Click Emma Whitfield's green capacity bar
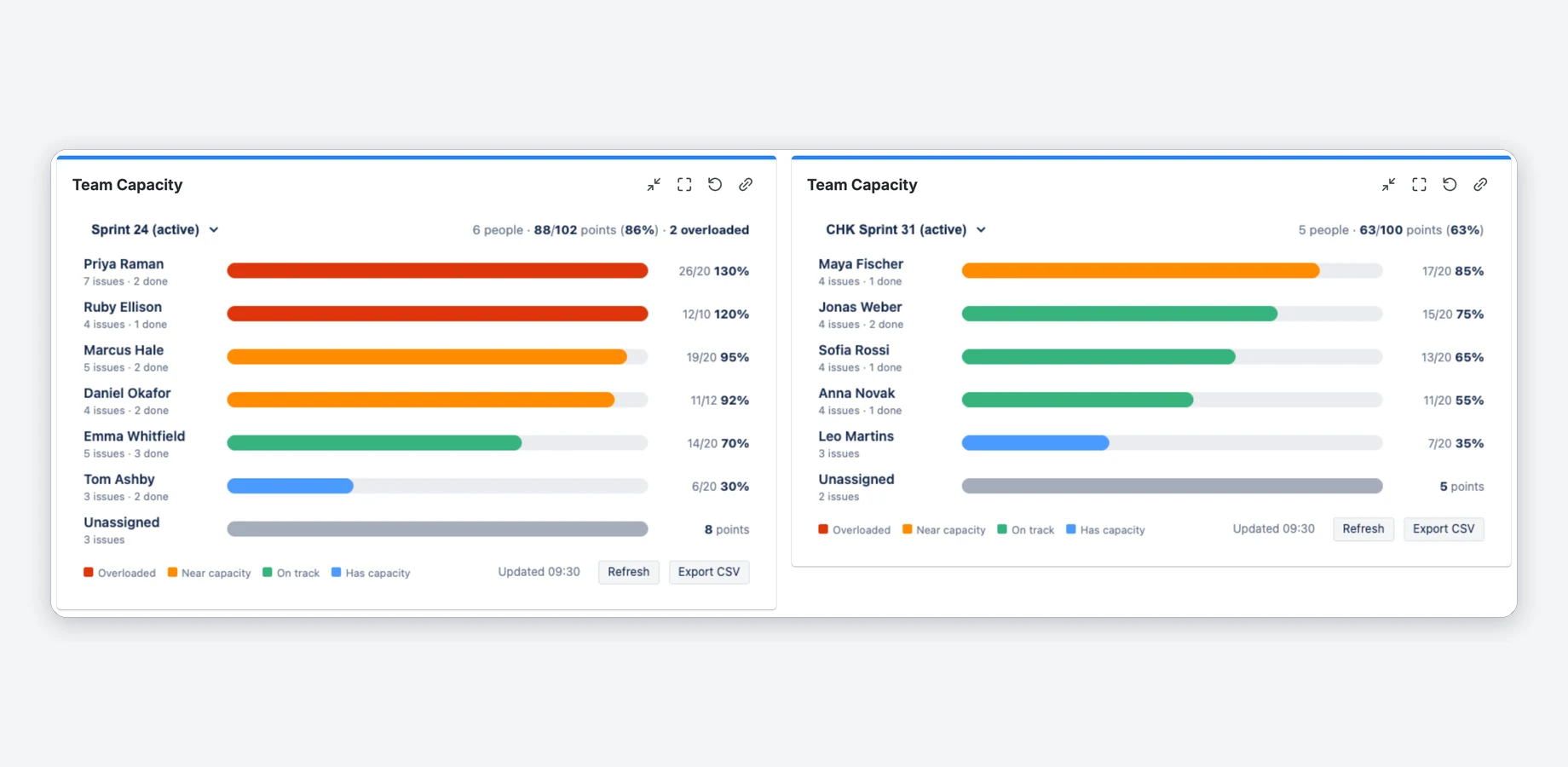The height and width of the screenshot is (767, 1568). [x=374, y=443]
